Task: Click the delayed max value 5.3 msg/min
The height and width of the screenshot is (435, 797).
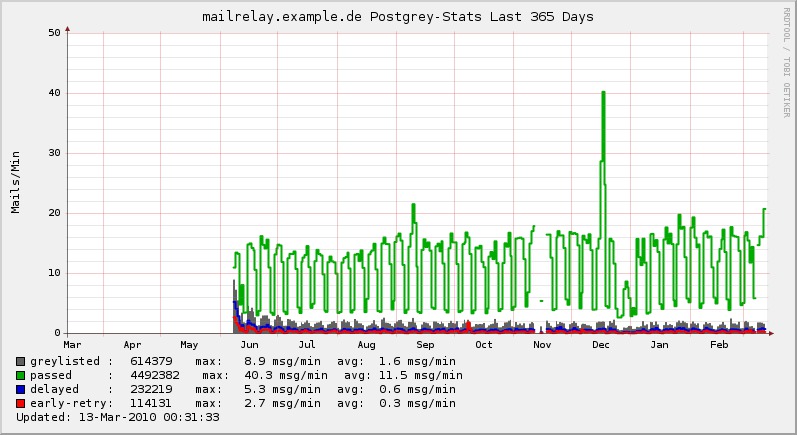Action: 282,389
